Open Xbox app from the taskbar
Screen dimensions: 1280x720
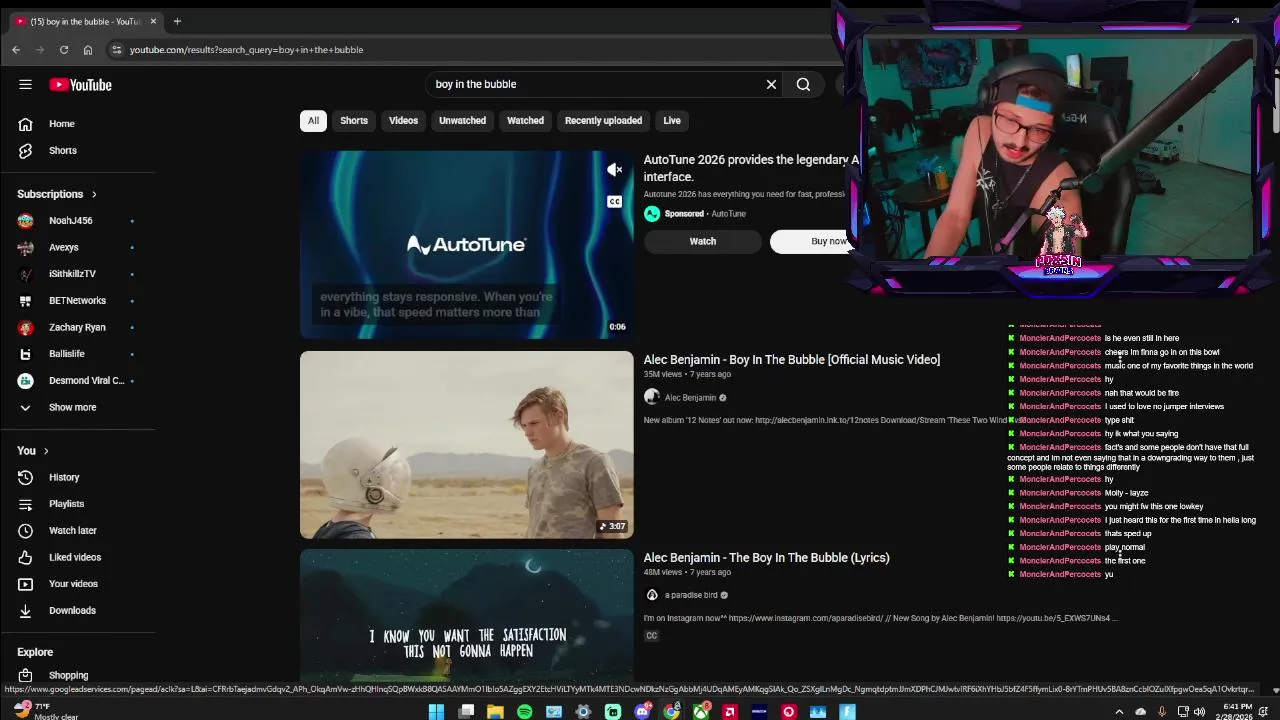click(702, 712)
